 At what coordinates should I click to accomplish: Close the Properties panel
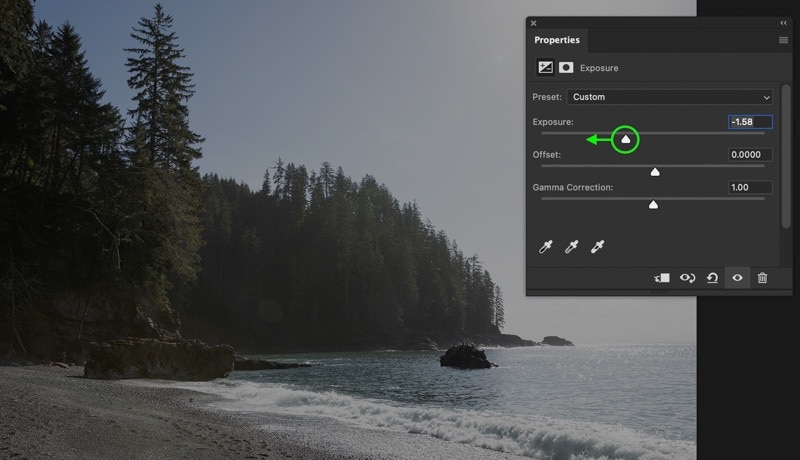point(534,23)
